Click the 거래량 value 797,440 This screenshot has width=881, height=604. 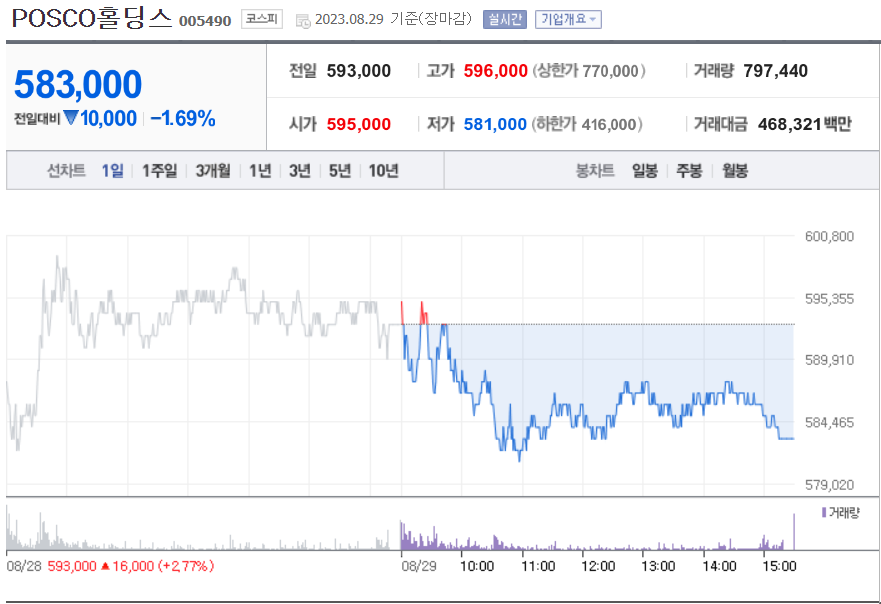(x=775, y=71)
